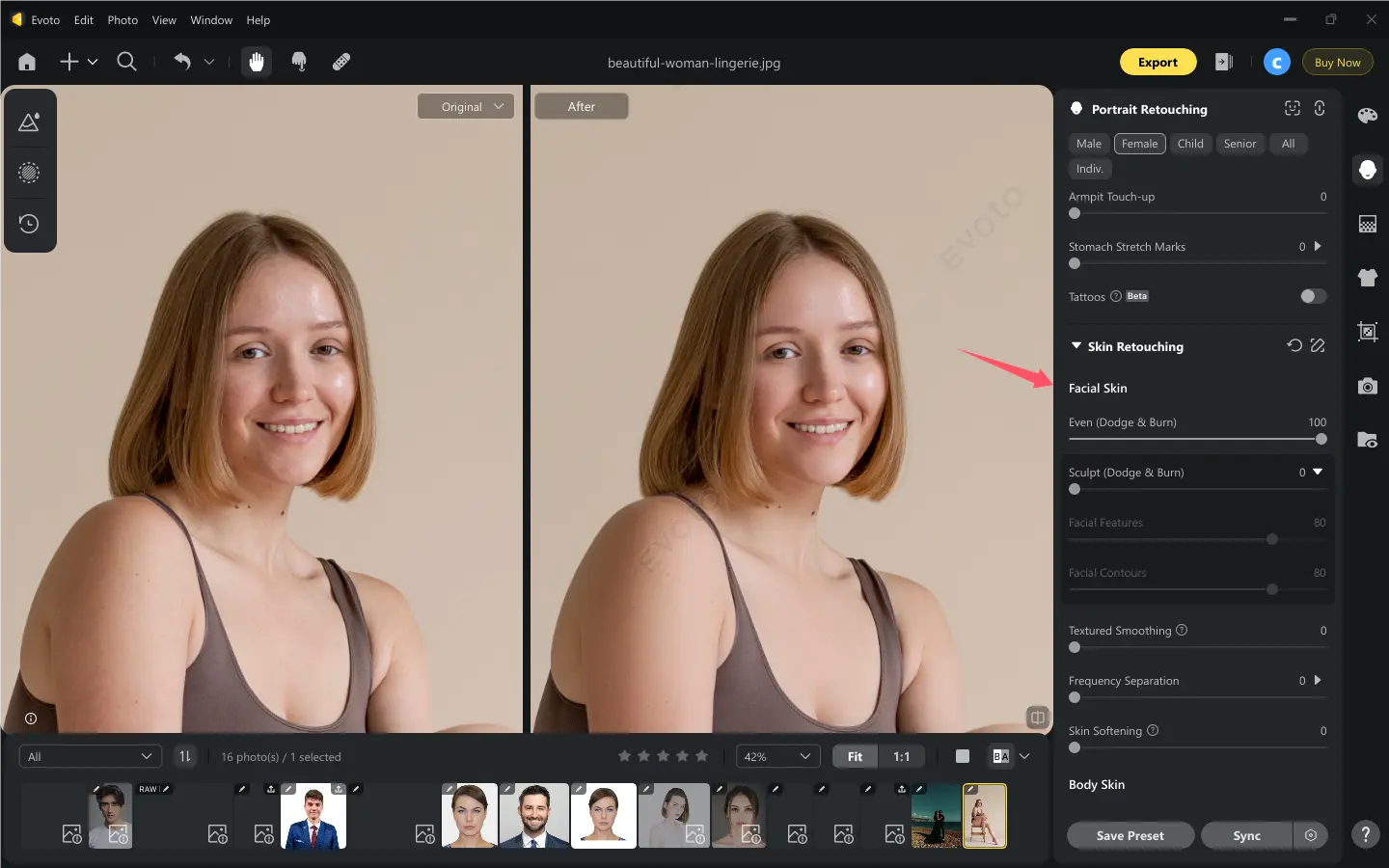Enable the Tattoos Beta toggle
1389x868 pixels.
tap(1312, 296)
